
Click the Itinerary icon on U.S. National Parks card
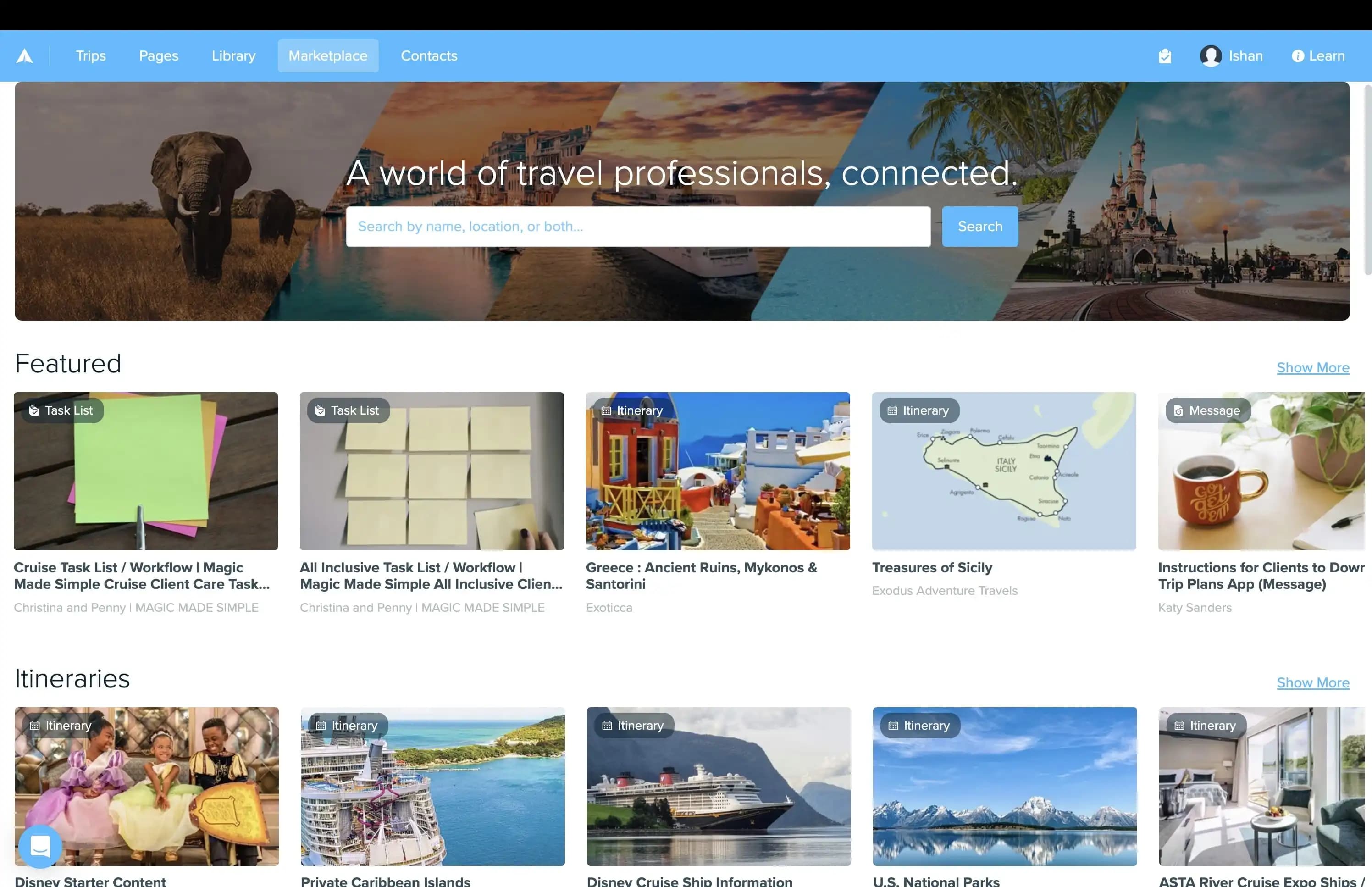click(x=893, y=725)
